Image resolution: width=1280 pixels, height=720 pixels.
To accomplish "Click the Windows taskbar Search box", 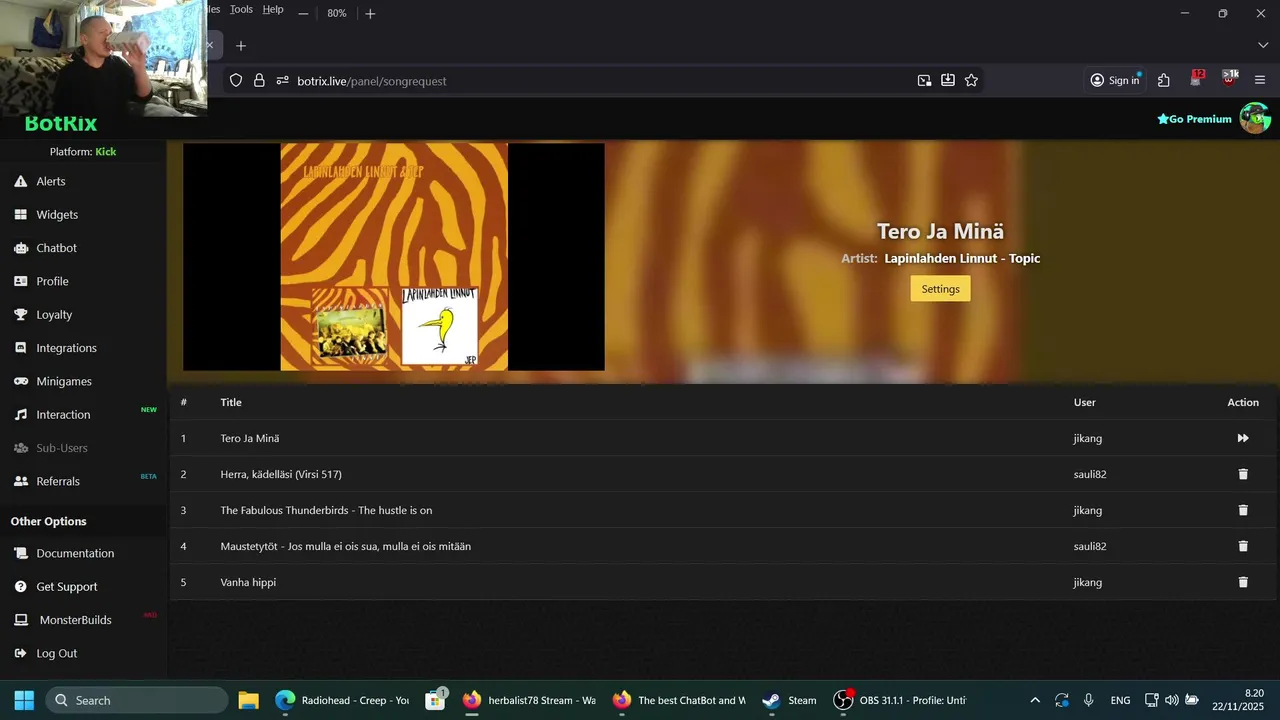I will click(x=136, y=700).
